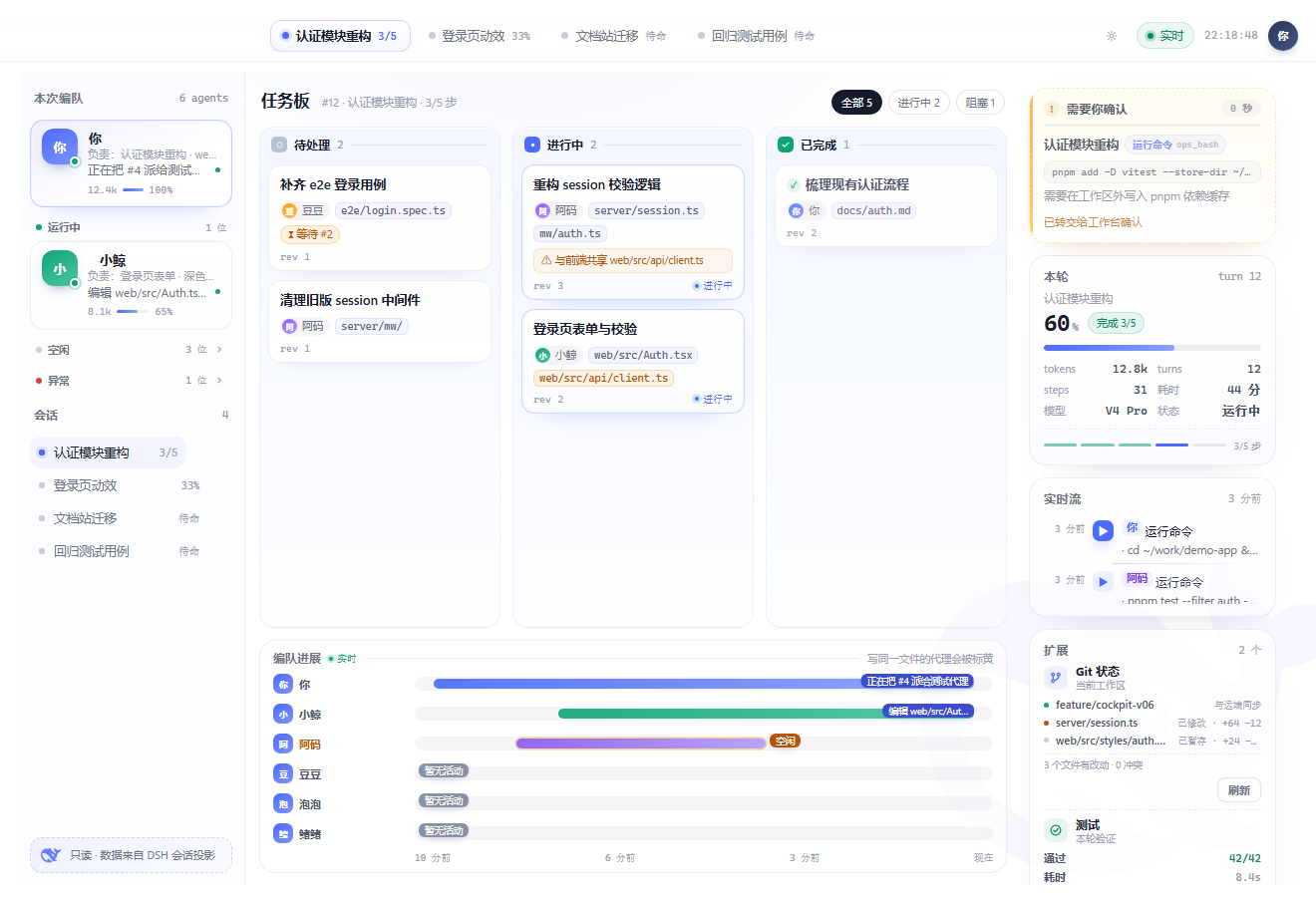The width and height of the screenshot is (1316, 897).
Task: Click 小鲸 avatar in 编队进展 timeline
Action: click(x=283, y=714)
